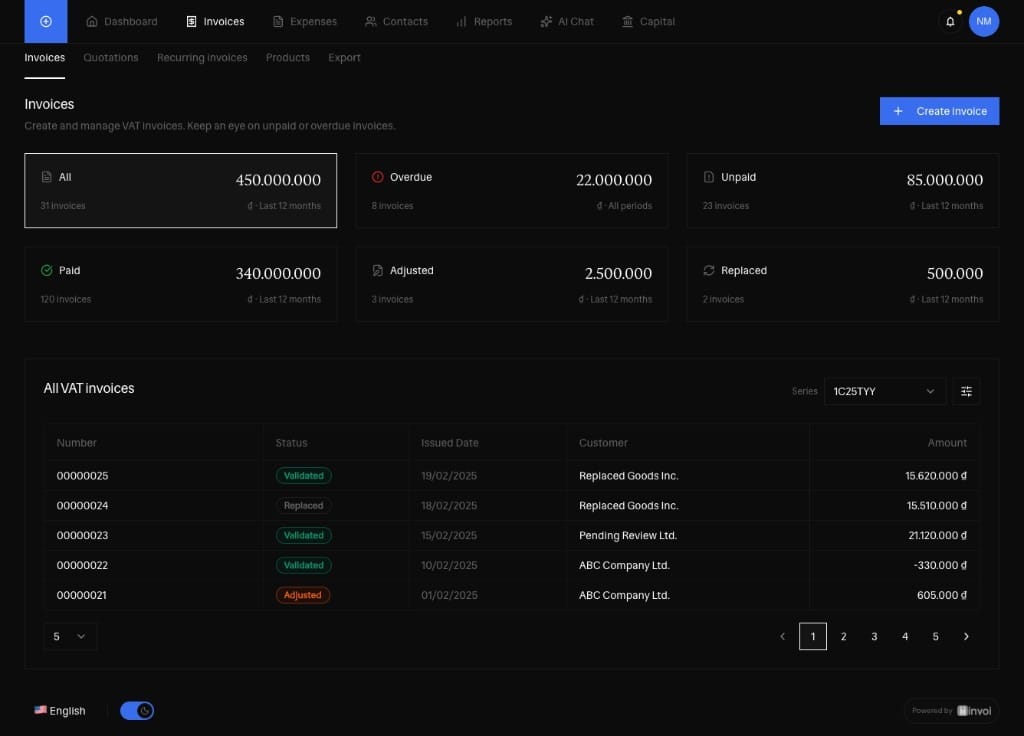1024x736 pixels.
Task: Open Capital bank icon
Action: point(628,22)
